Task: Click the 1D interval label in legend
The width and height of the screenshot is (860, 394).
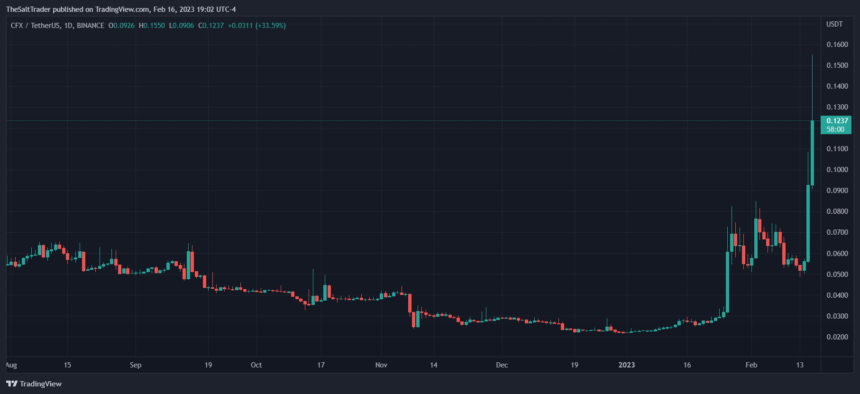Action: point(69,26)
